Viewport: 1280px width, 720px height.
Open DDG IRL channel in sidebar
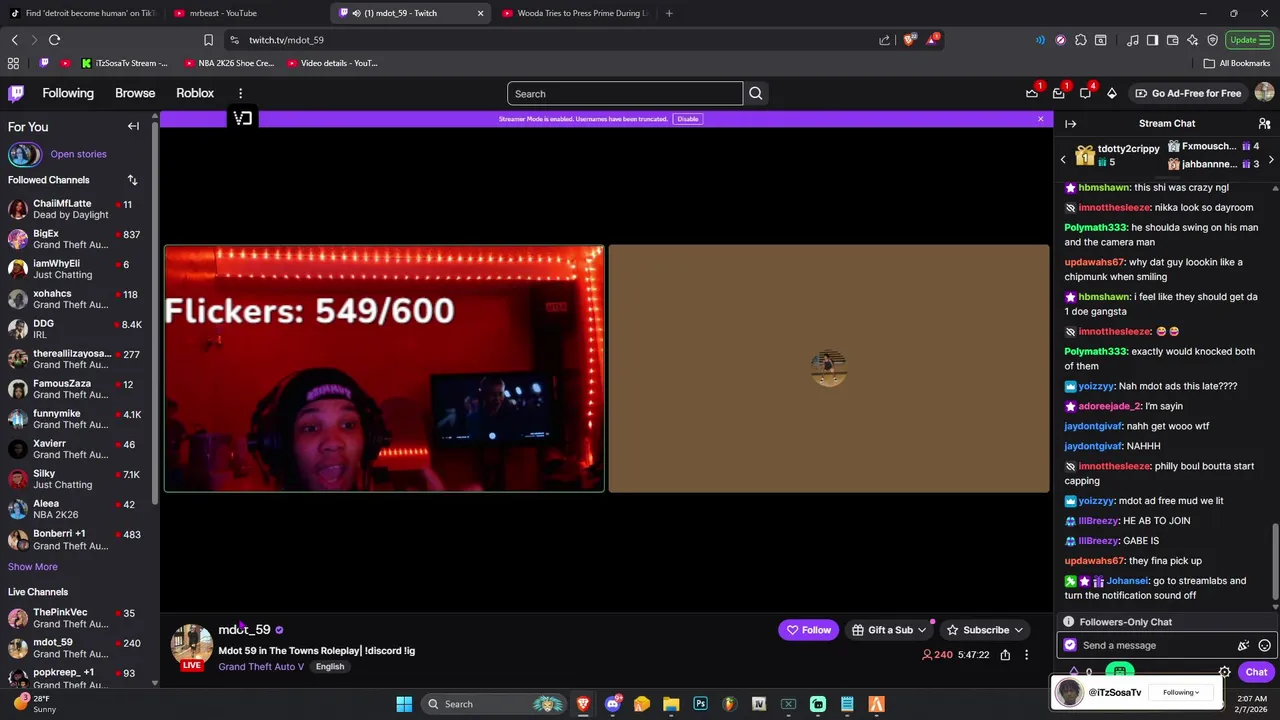point(75,329)
